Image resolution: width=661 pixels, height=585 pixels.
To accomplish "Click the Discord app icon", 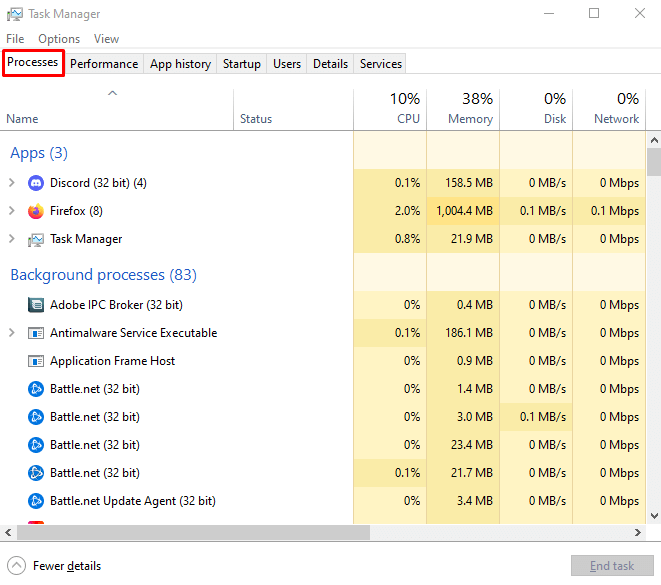I will (36, 183).
